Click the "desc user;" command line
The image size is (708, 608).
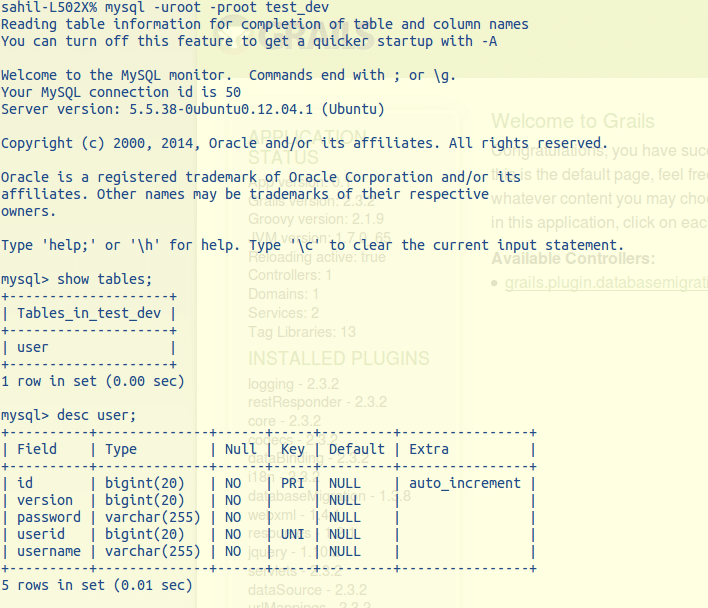click(69, 415)
